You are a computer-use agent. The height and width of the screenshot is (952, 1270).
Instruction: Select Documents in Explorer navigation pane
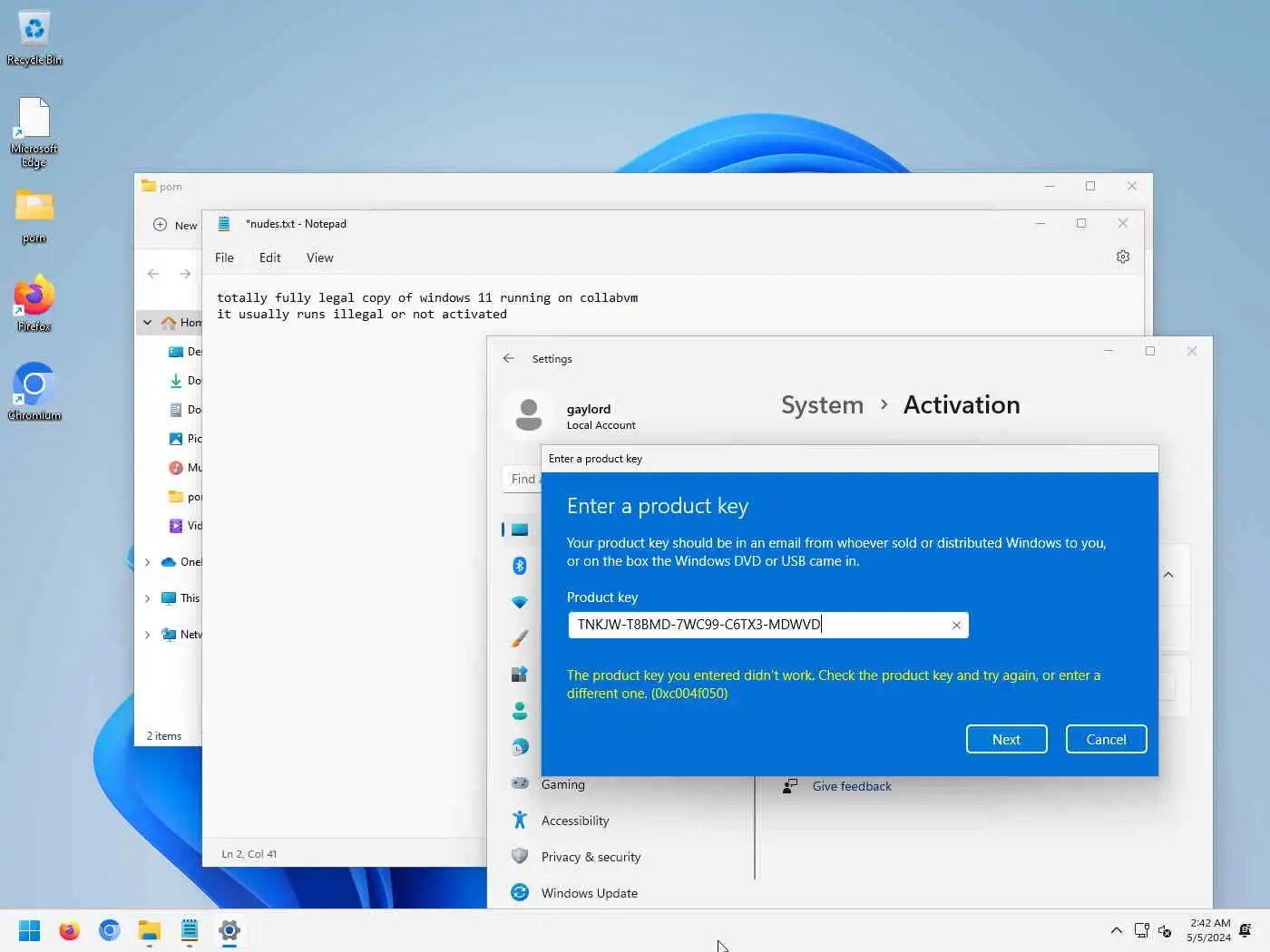click(x=186, y=410)
